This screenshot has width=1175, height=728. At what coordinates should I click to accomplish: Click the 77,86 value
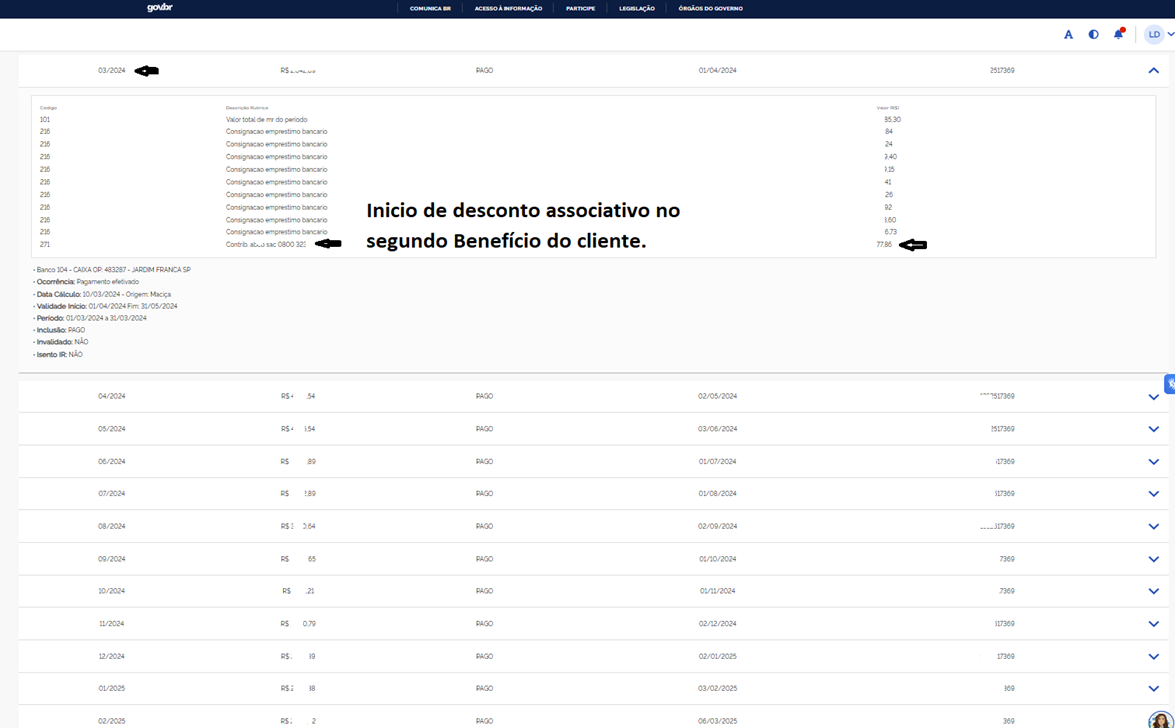point(884,244)
